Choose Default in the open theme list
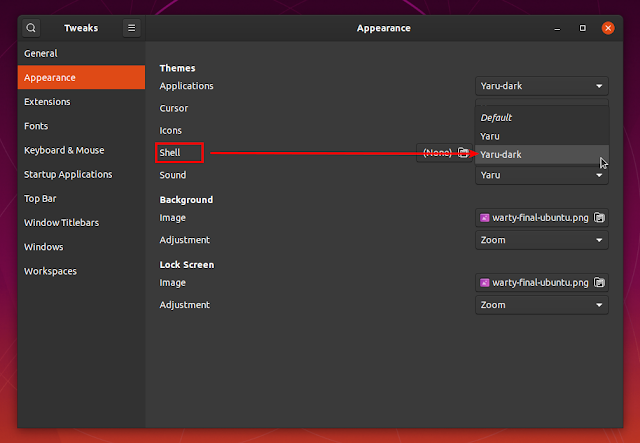This screenshot has width=640, height=443. [x=542, y=118]
